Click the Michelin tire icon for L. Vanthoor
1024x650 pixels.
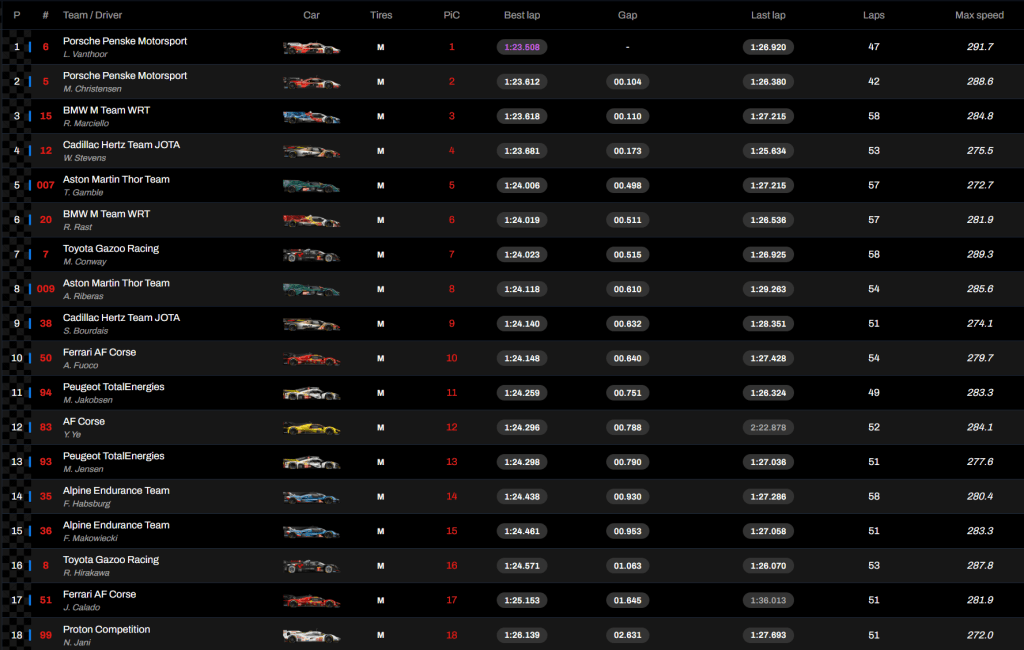click(x=381, y=47)
